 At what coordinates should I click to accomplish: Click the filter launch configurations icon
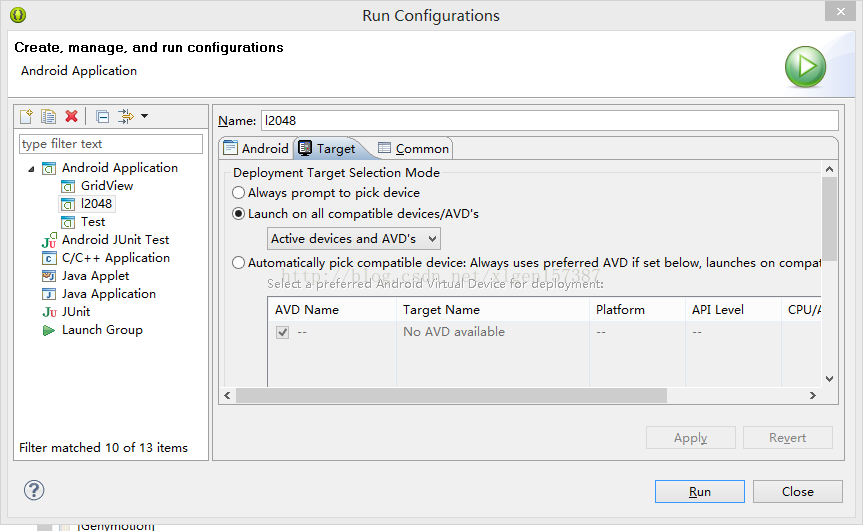tap(125, 117)
